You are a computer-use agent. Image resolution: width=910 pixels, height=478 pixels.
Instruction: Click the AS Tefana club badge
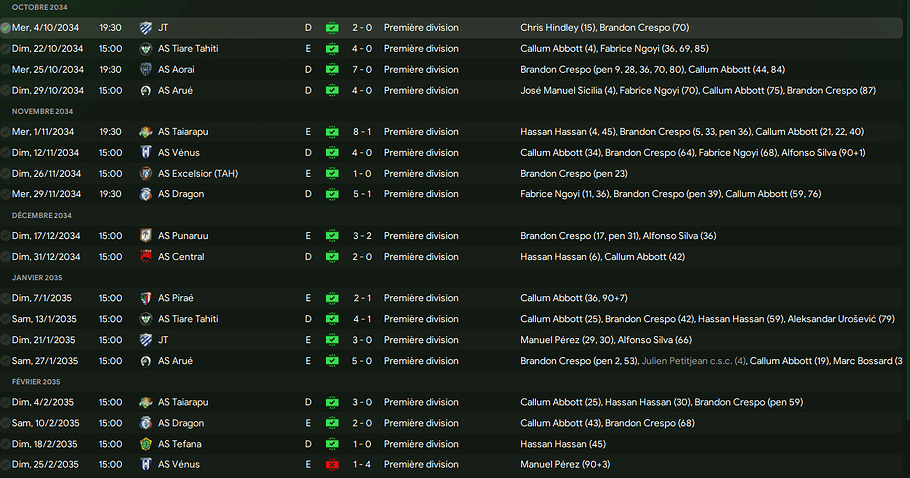146,444
